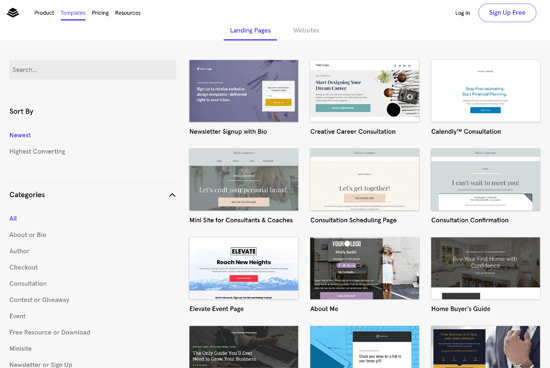Viewport: 550px width, 368px height.
Task: Click the Sign Up Free button
Action: (x=507, y=13)
